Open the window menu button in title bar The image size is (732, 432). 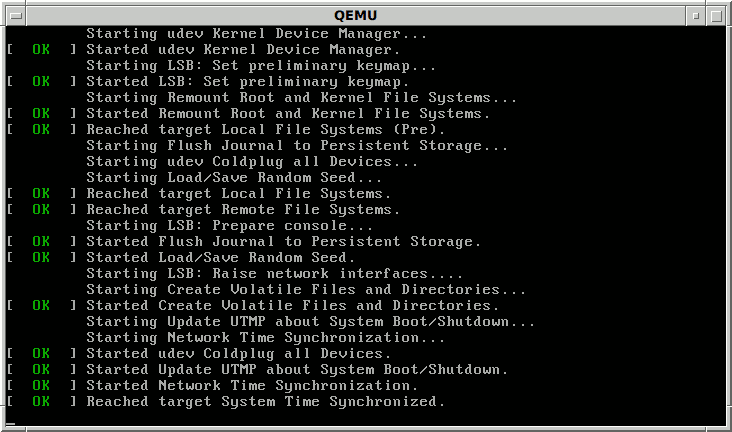[11, 15]
